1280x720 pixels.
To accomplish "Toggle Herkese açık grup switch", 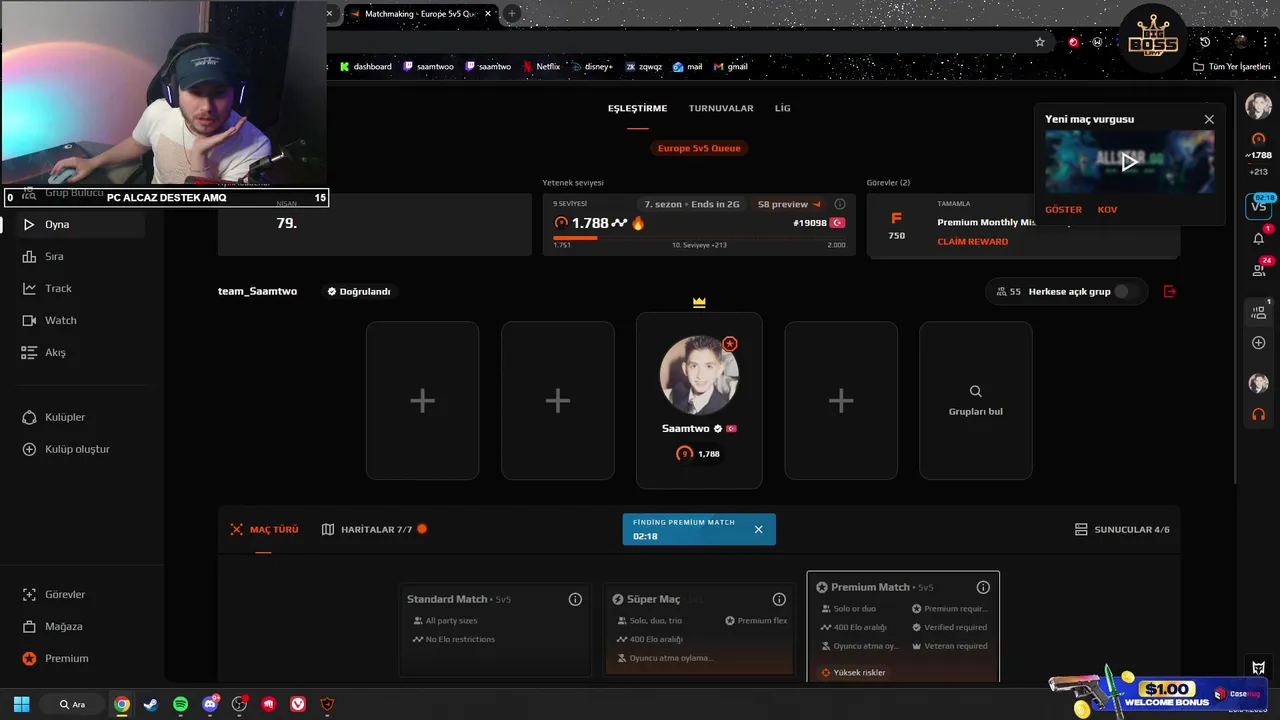I will [1127, 291].
